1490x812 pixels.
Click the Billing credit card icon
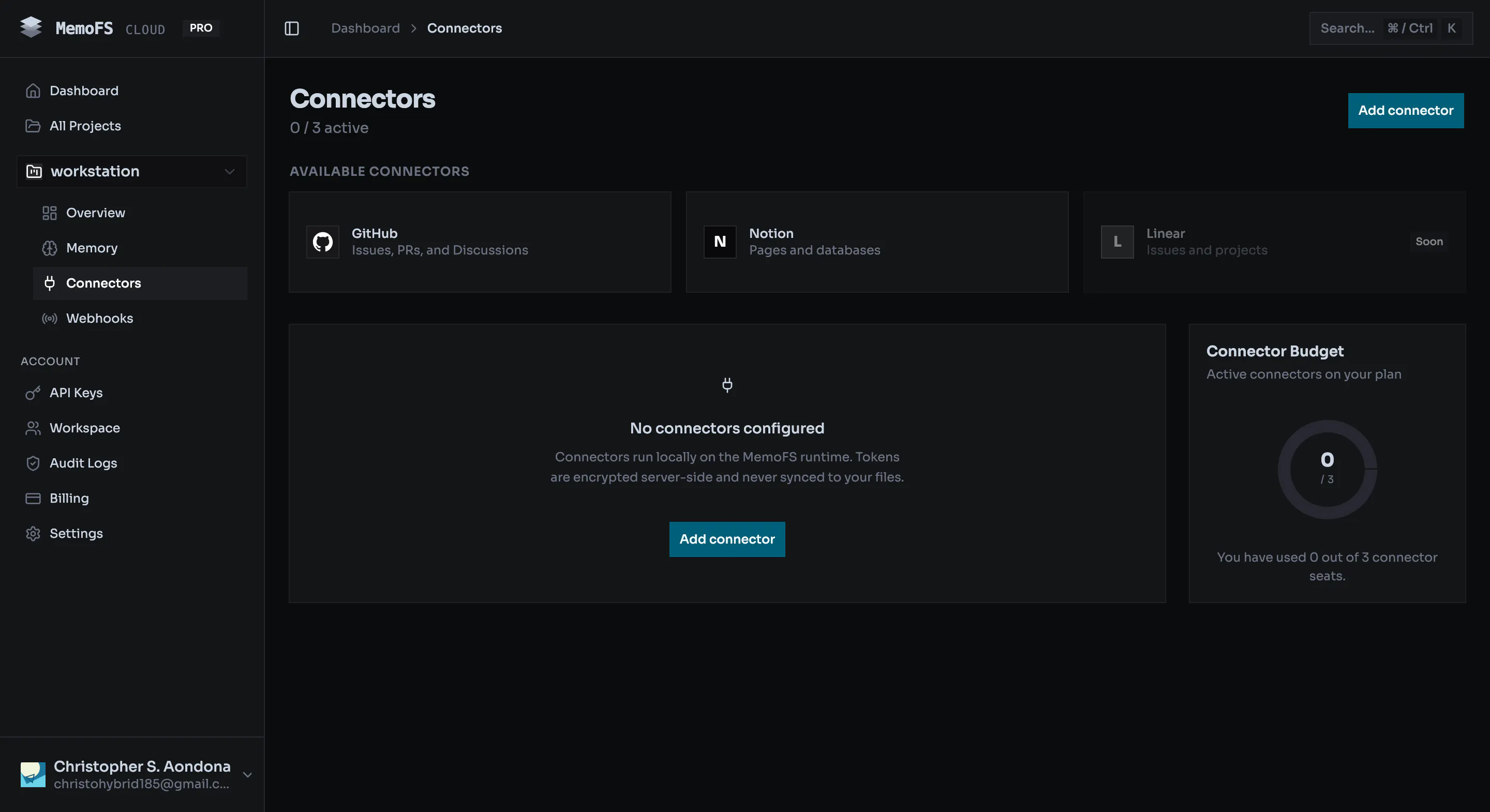pos(33,499)
